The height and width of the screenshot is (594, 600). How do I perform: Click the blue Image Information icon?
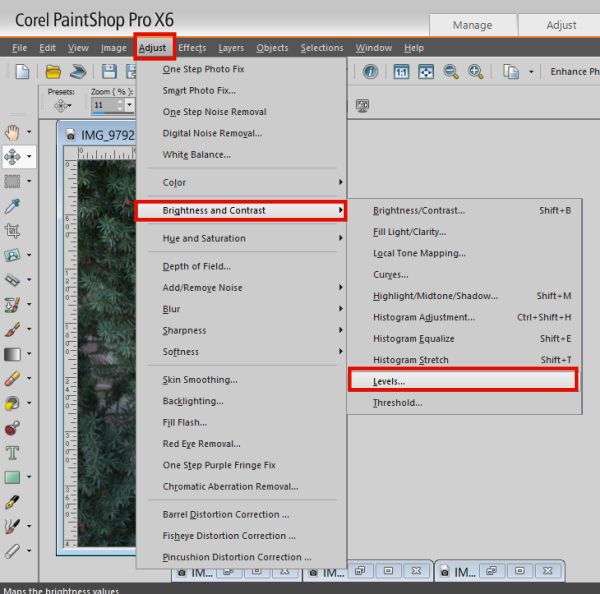[370, 72]
